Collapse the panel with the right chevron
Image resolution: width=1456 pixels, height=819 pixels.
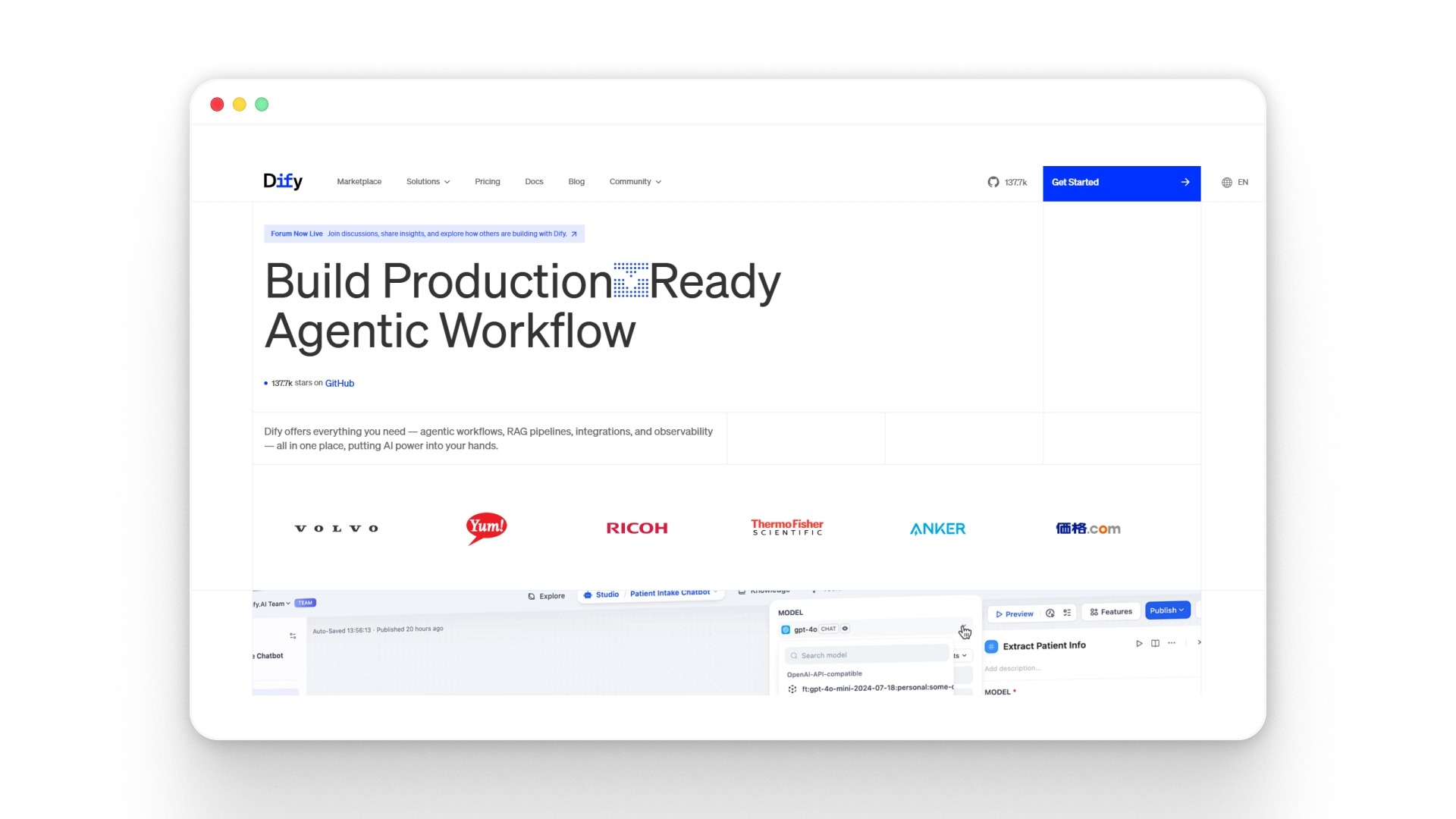1199,642
